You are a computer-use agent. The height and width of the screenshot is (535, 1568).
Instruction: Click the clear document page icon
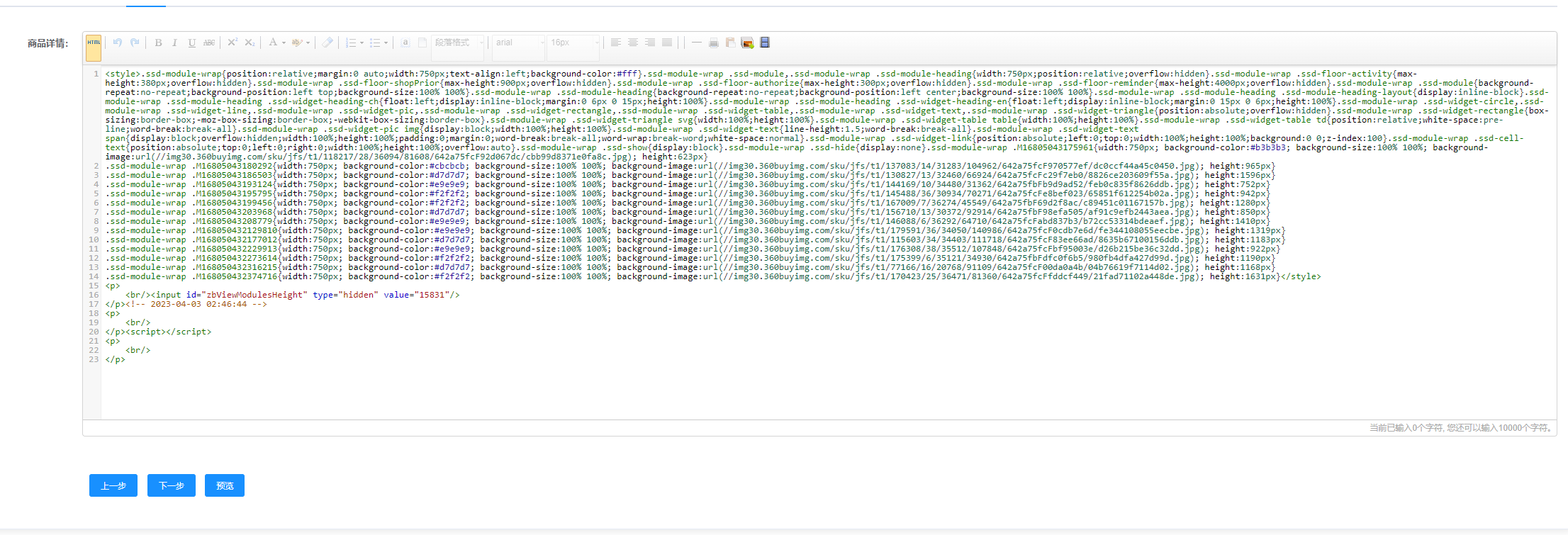click(422, 43)
